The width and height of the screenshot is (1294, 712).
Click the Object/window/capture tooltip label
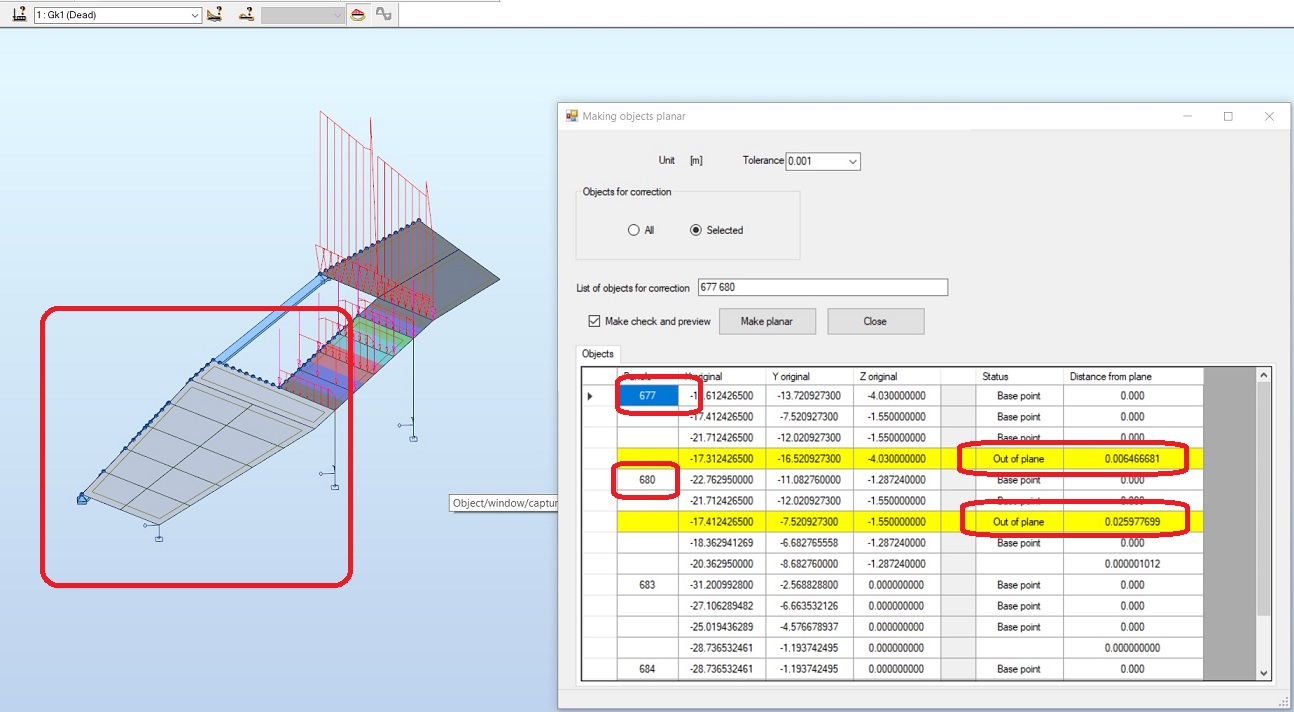(504, 503)
